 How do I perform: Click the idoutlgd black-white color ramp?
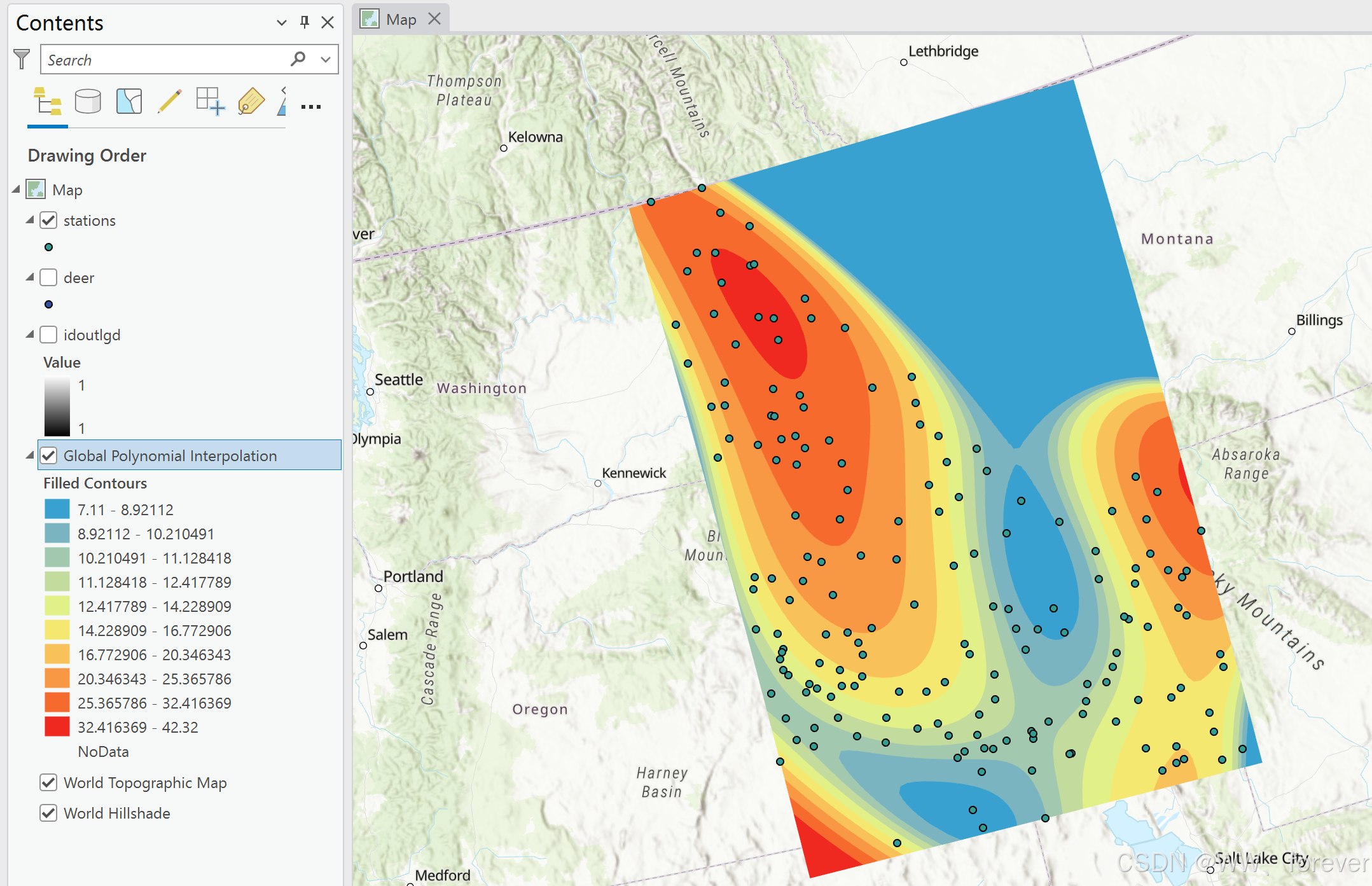coord(57,407)
